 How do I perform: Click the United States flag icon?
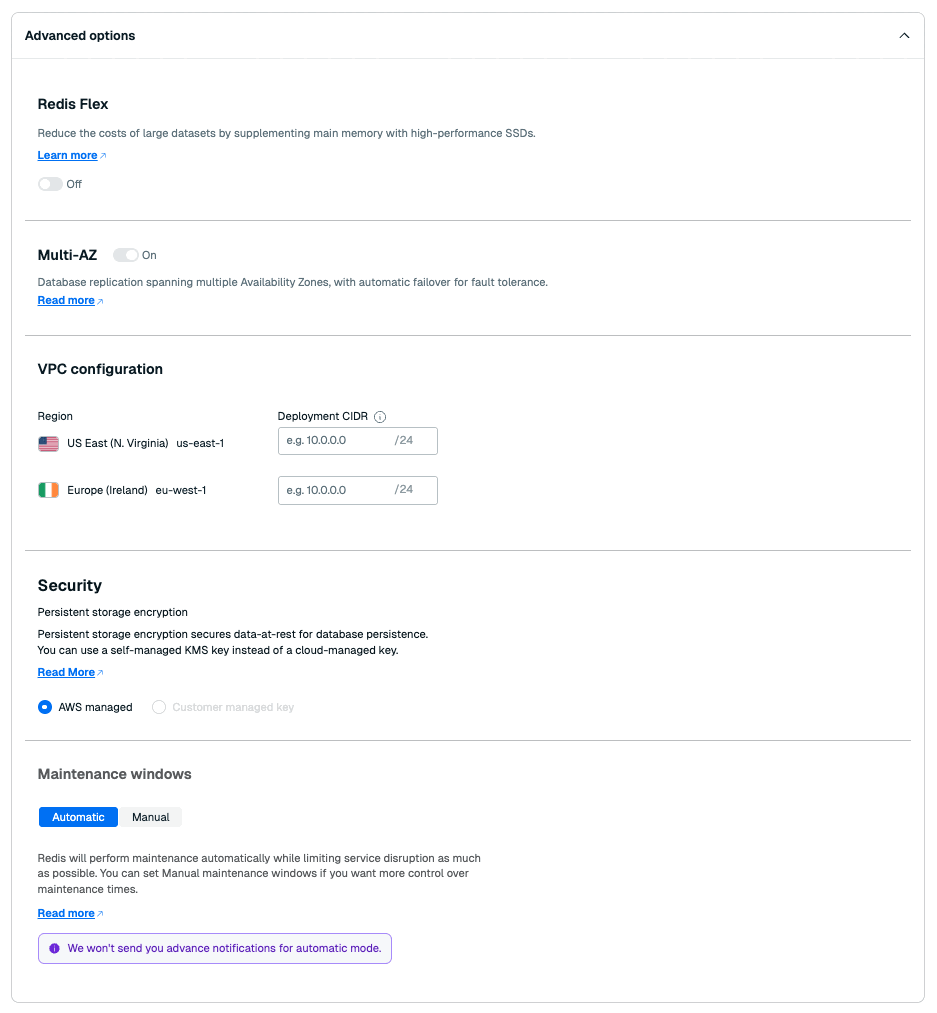click(48, 443)
